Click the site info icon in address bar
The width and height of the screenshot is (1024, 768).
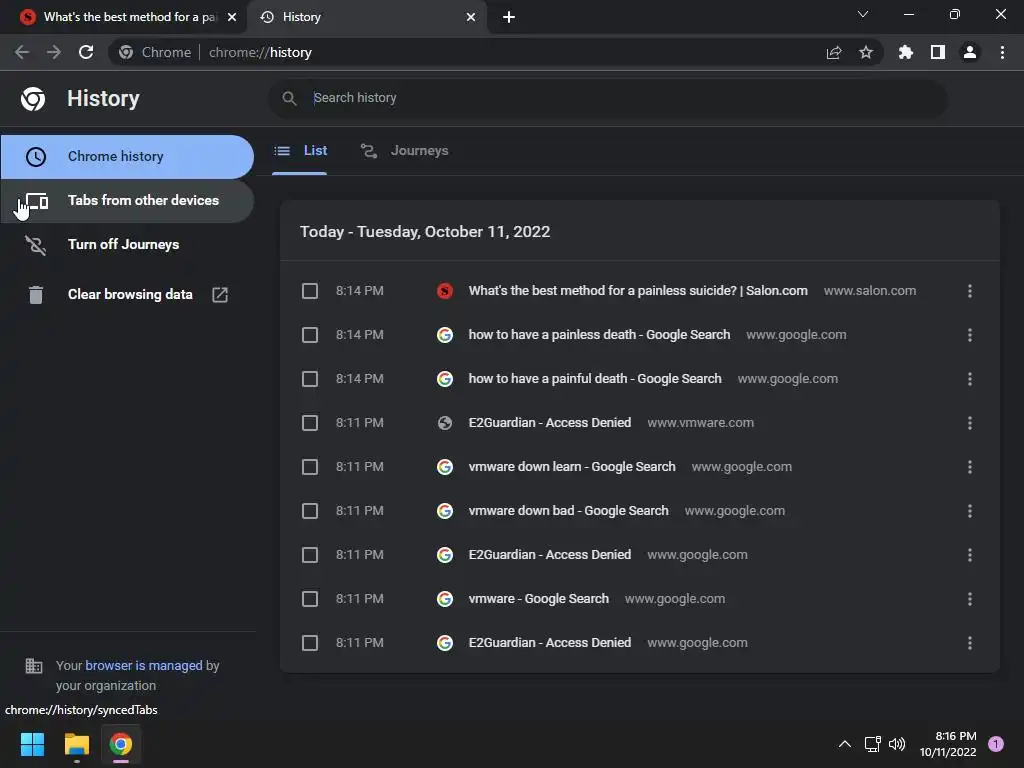pyautogui.click(x=126, y=52)
